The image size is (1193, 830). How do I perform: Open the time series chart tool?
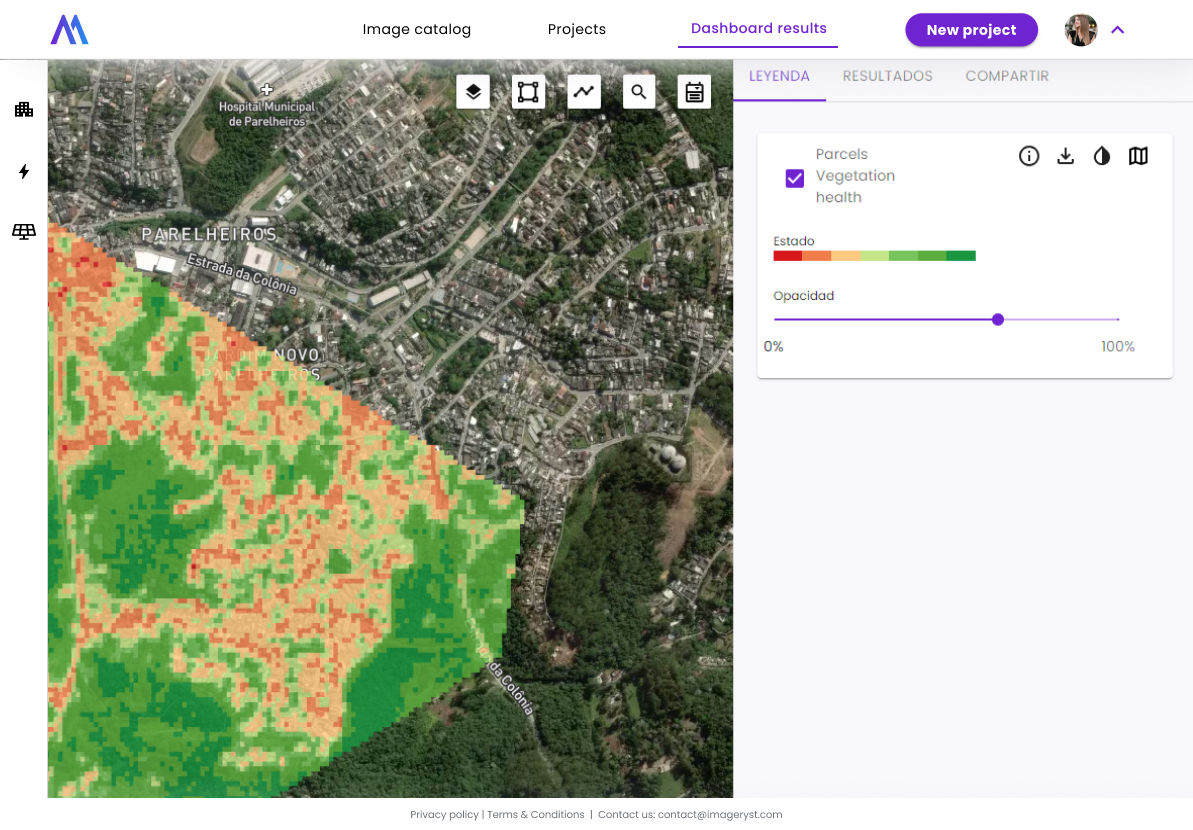tap(583, 92)
